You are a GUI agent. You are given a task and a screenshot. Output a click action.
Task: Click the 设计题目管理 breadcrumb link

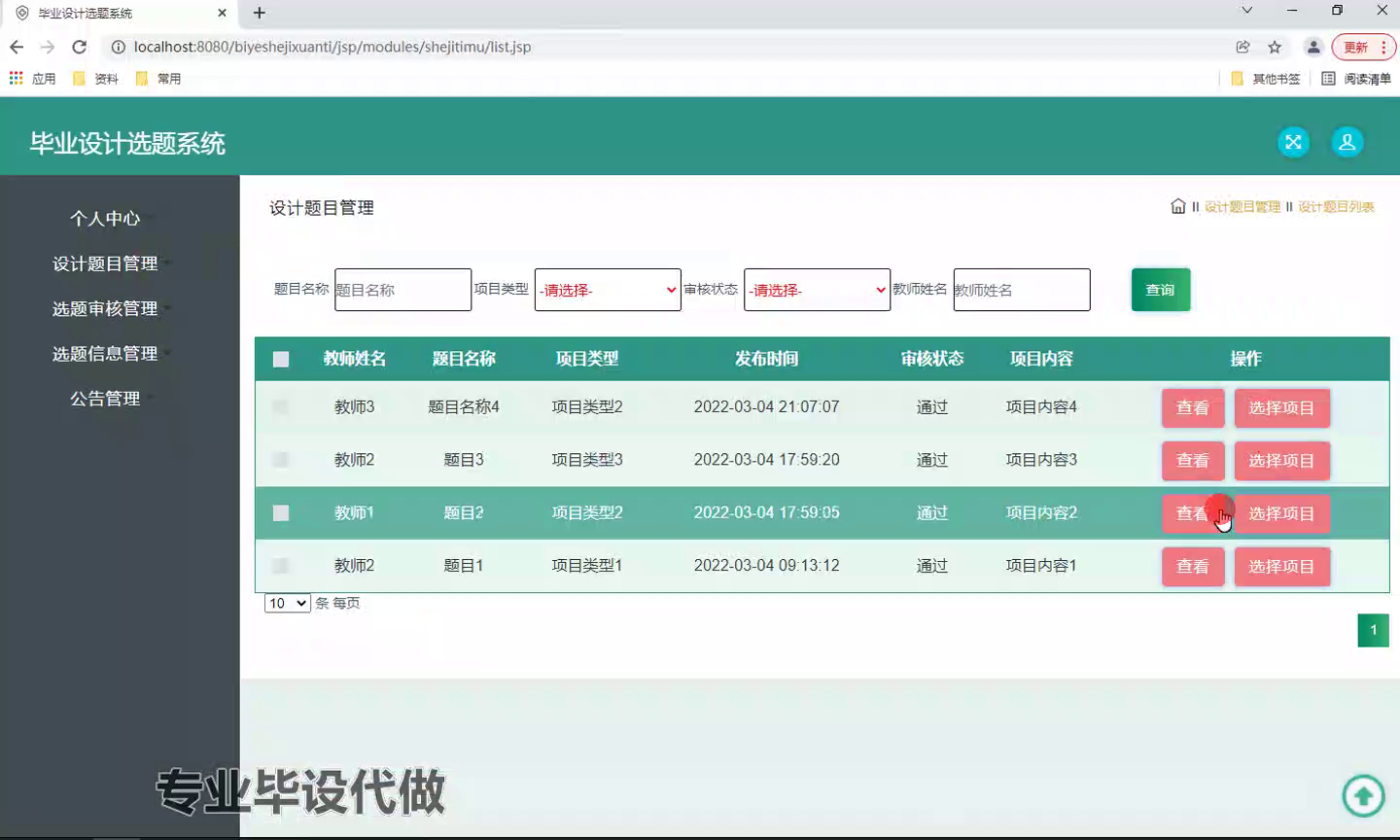[1242, 206]
